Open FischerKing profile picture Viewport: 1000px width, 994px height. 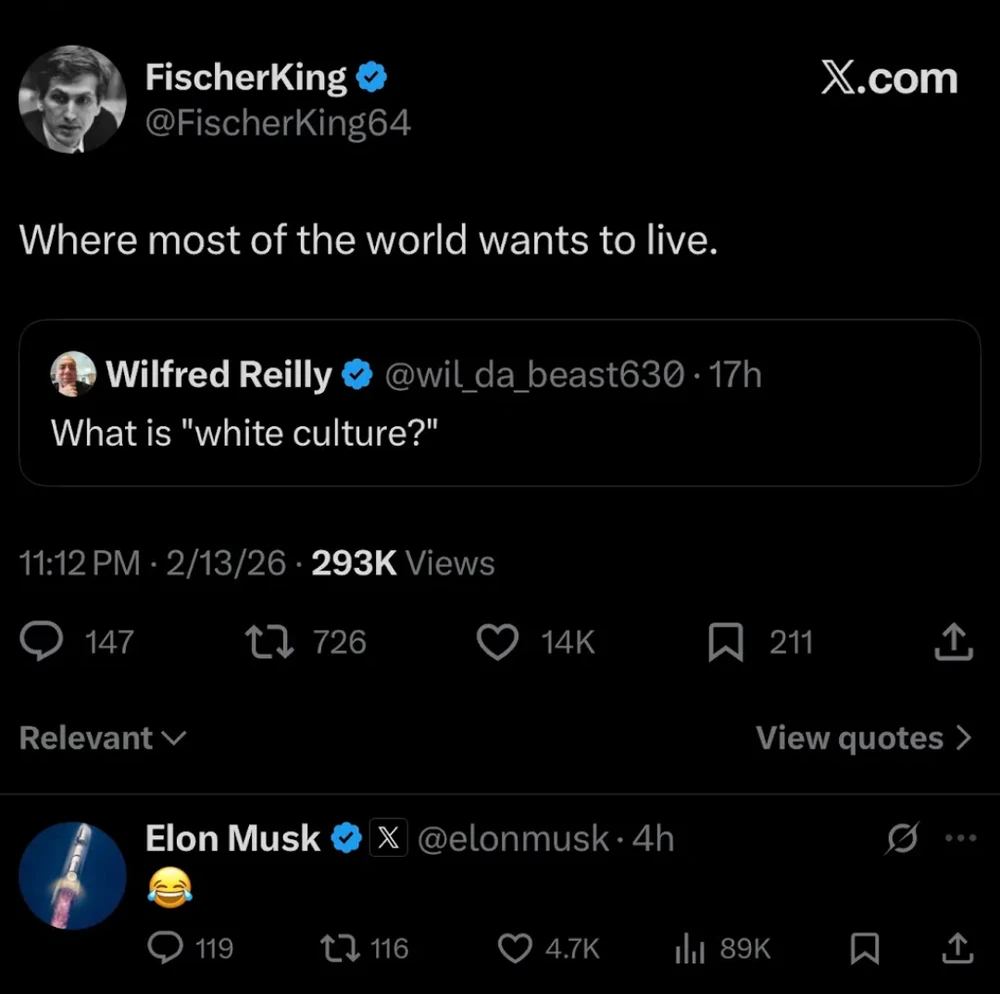point(73,99)
